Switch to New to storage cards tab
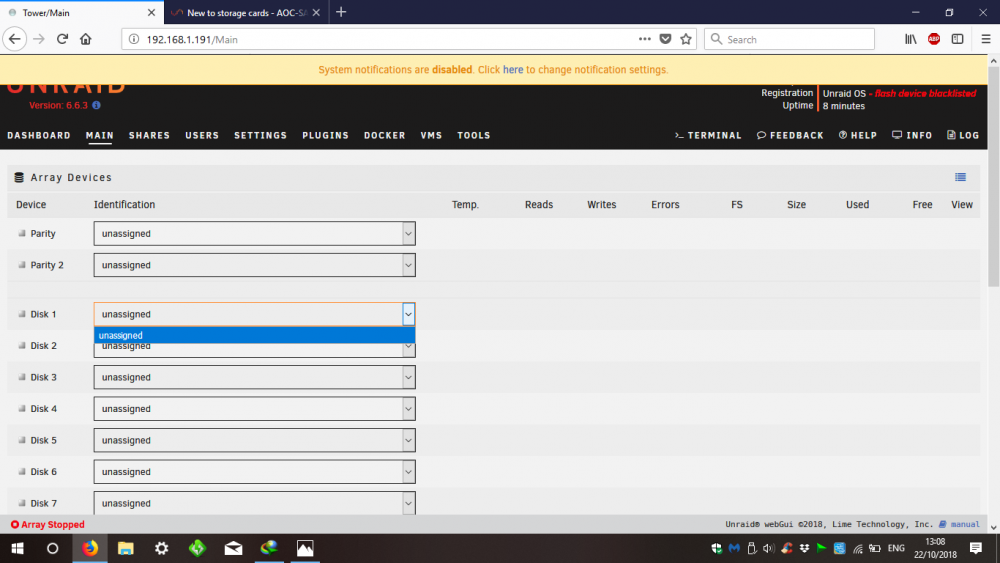 (246, 12)
